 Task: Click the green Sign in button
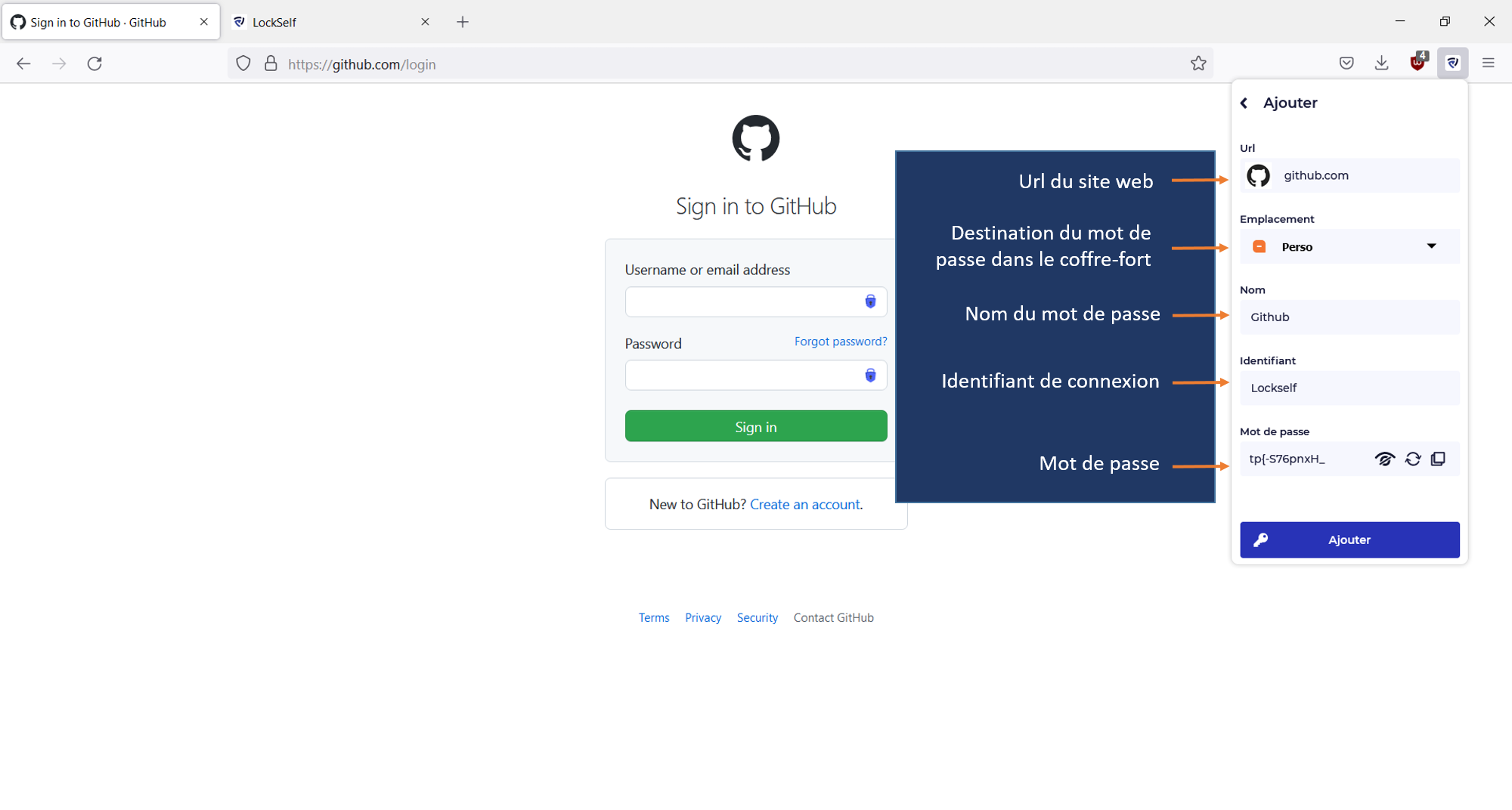click(756, 426)
